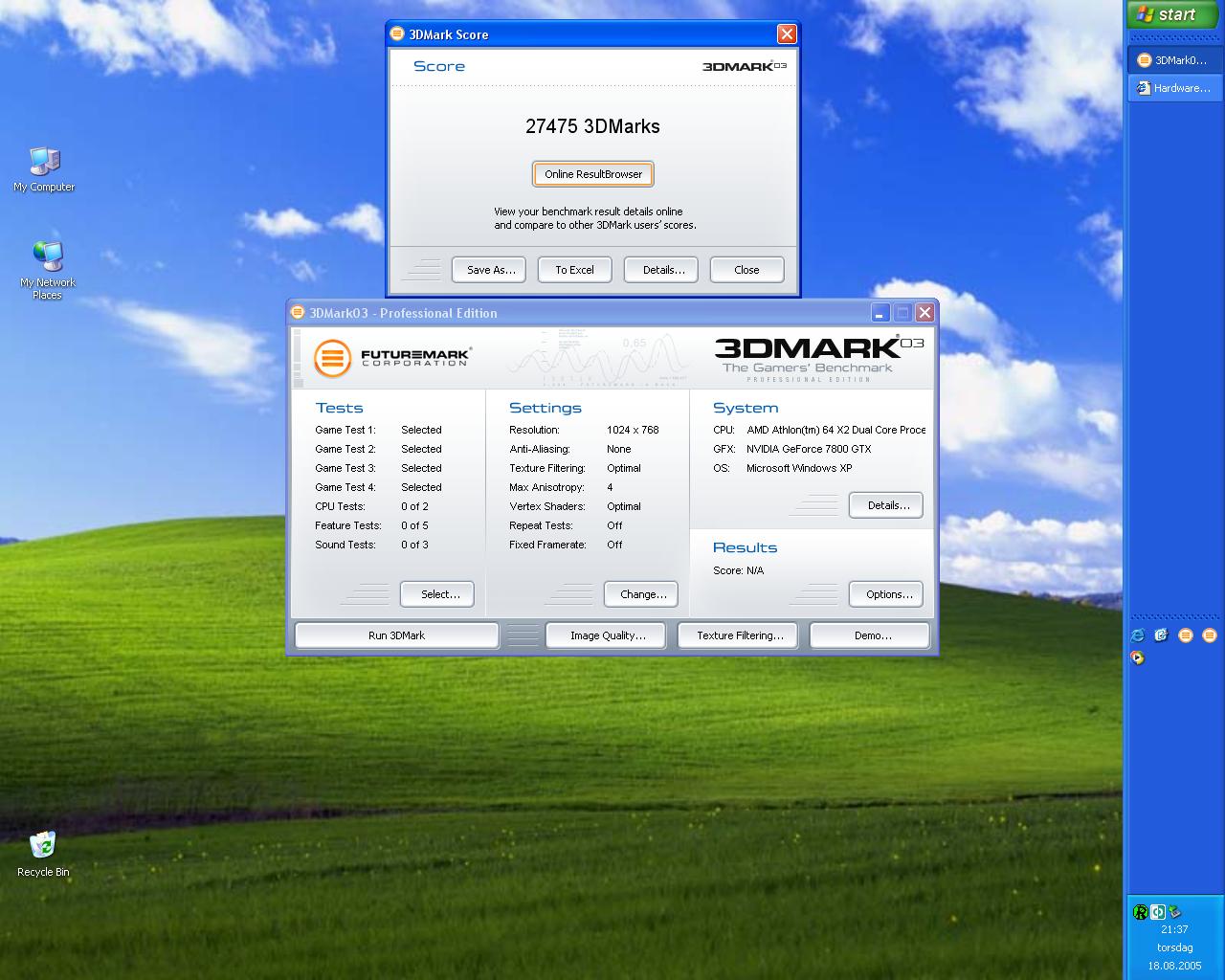Open the Texture Filtering tool
This screenshot has width=1225, height=980.
pyautogui.click(x=738, y=635)
